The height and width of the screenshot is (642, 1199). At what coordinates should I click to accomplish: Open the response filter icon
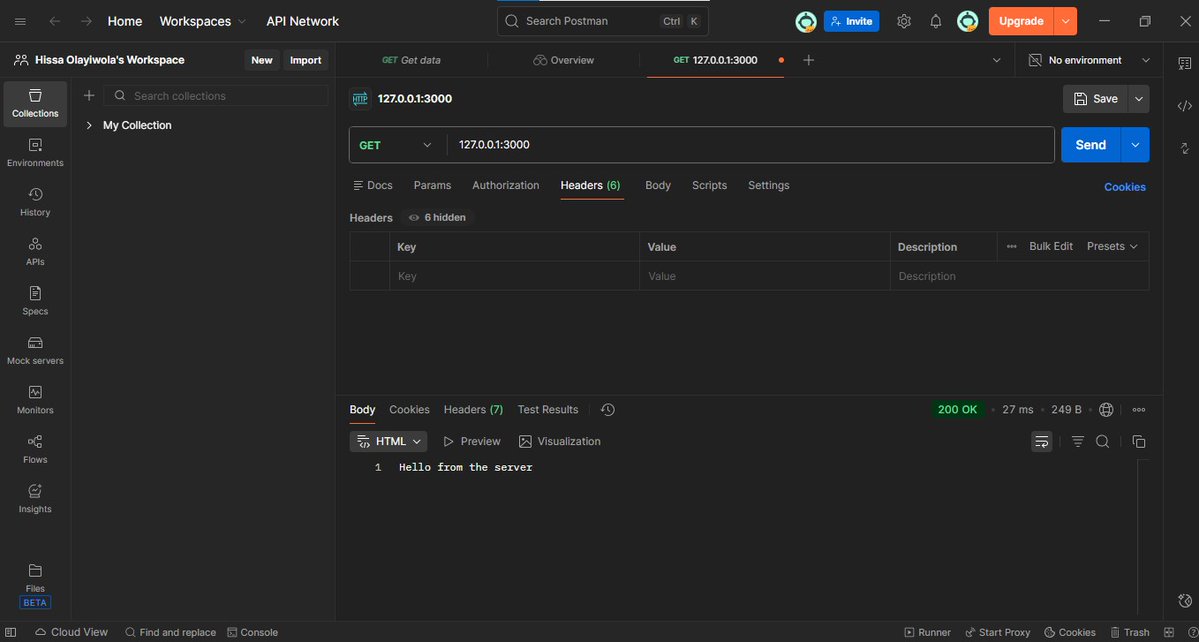point(1077,442)
